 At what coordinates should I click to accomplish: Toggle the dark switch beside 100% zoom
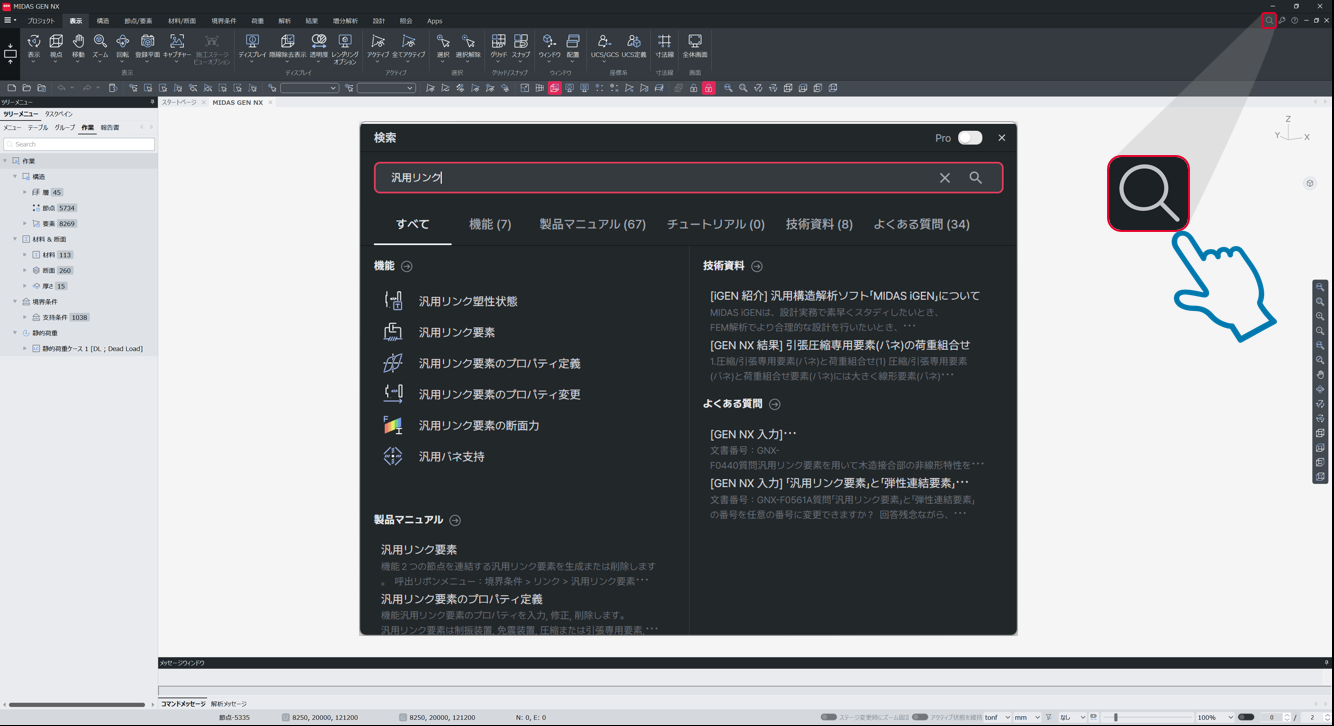pyautogui.click(x=1246, y=717)
